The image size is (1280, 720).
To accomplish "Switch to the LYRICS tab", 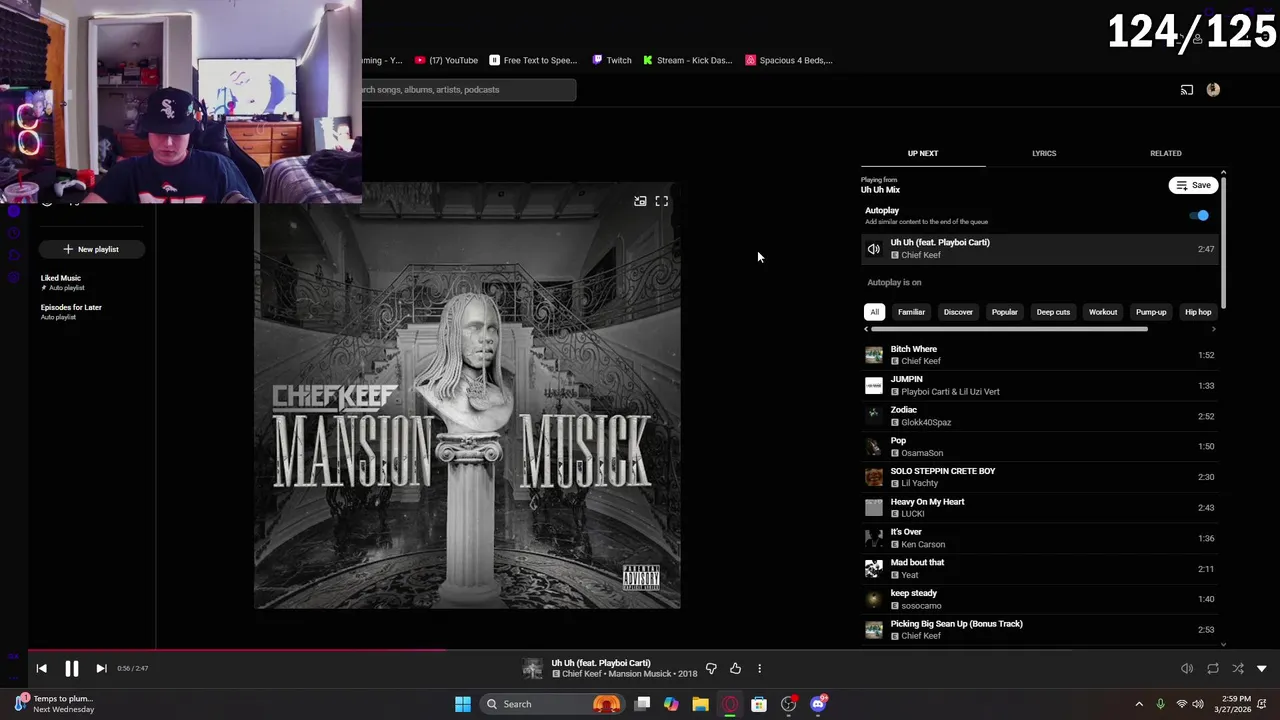I will pos(1044,153).
